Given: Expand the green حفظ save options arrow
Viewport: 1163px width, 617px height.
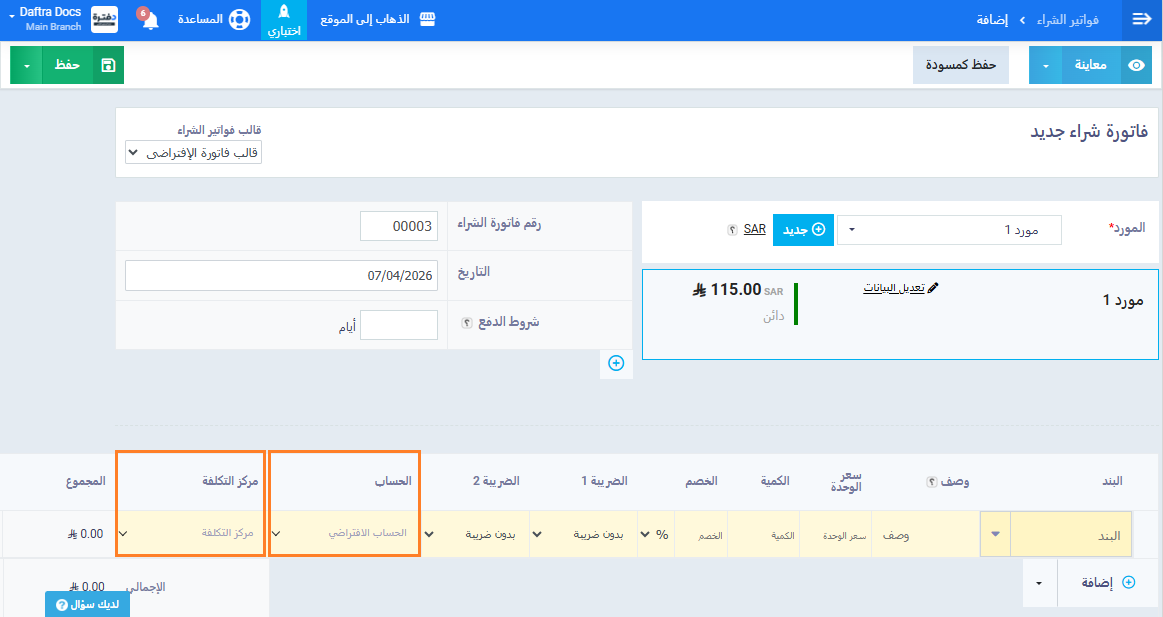Looking at the screenshot, I should point(26,65).
